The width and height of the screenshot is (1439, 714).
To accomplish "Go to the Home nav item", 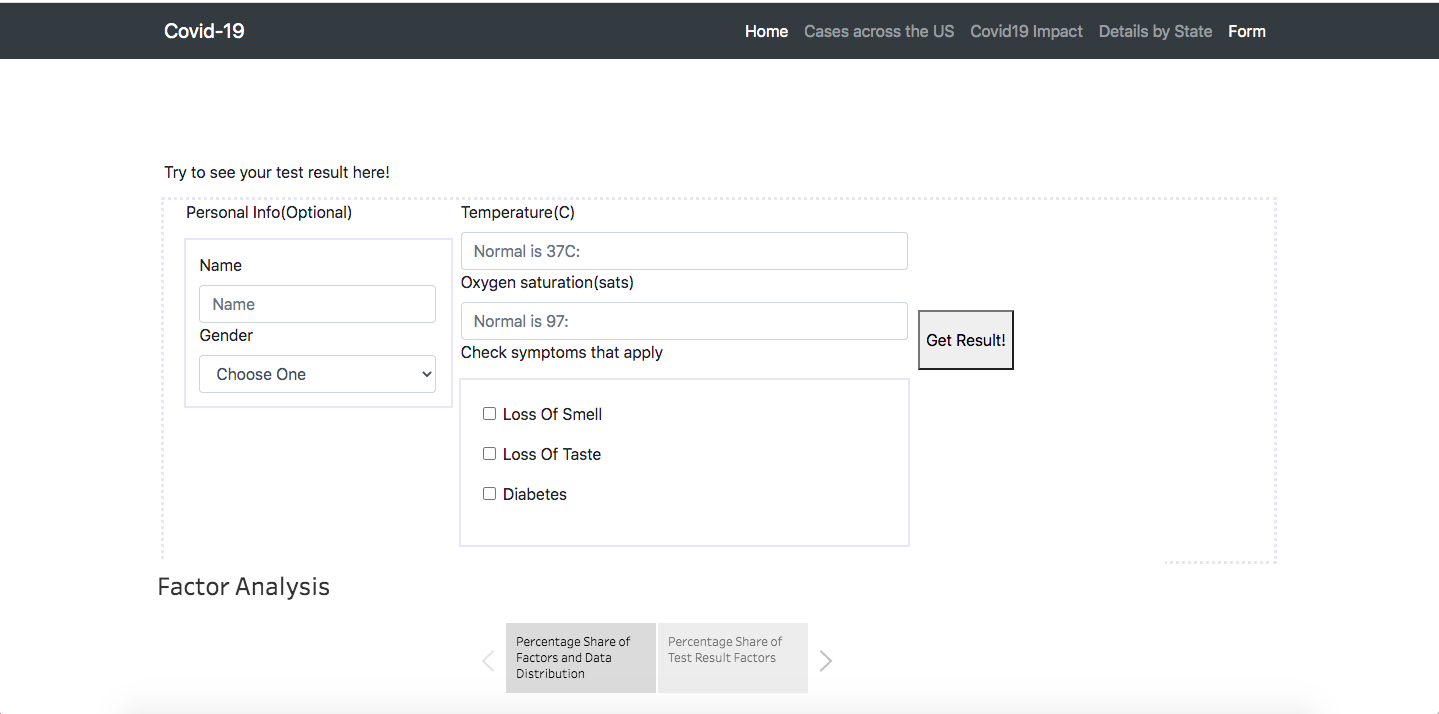I will tap(766, 31).
